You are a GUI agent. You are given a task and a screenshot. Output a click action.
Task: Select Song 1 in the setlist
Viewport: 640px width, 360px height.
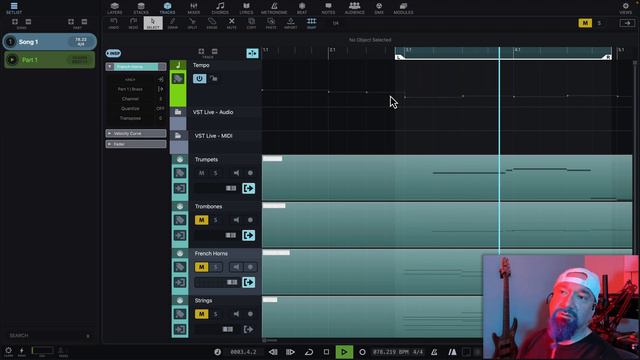(50, 42)
